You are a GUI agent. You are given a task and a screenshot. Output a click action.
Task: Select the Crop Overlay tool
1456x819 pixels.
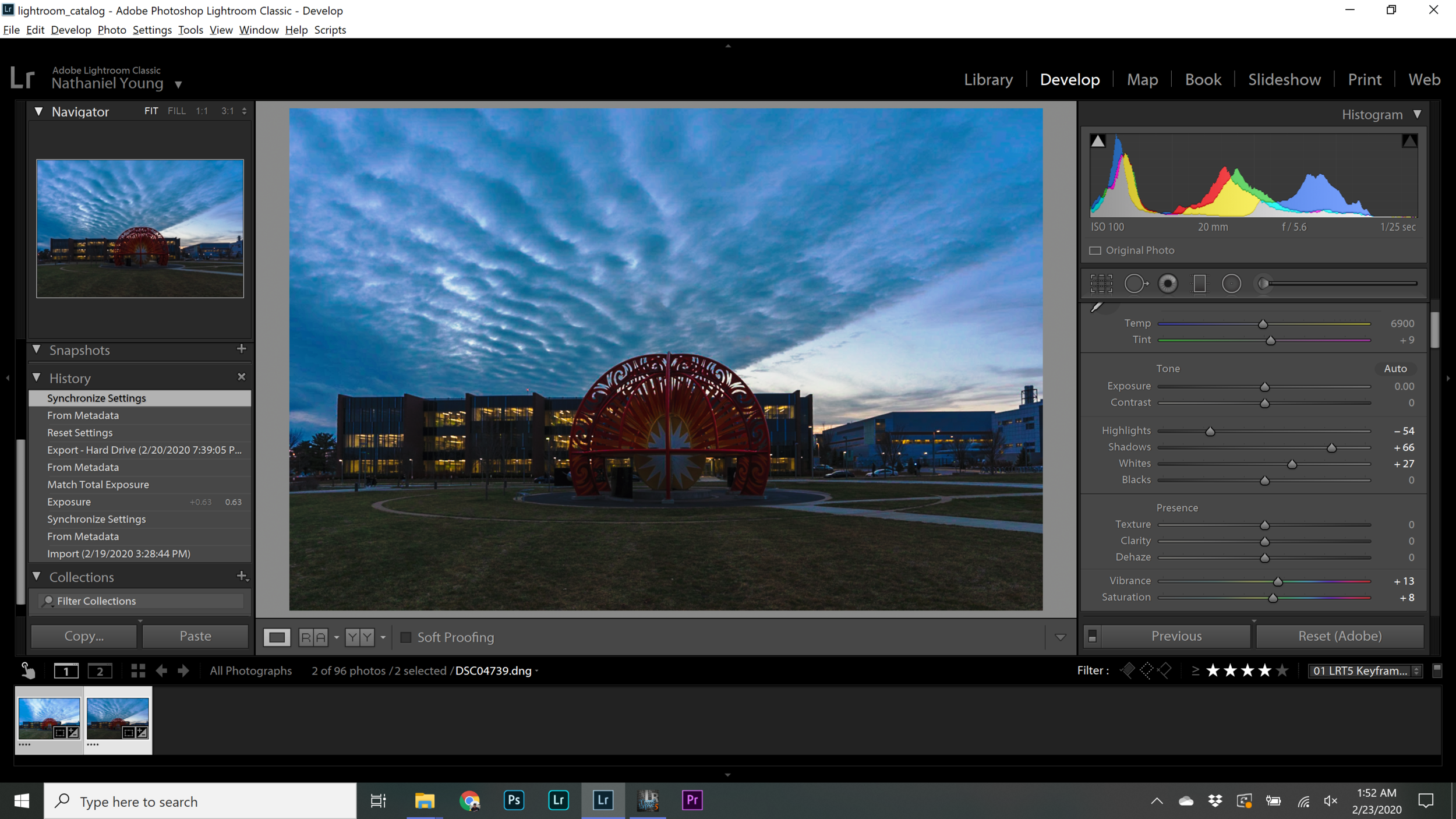point(1101,284)
